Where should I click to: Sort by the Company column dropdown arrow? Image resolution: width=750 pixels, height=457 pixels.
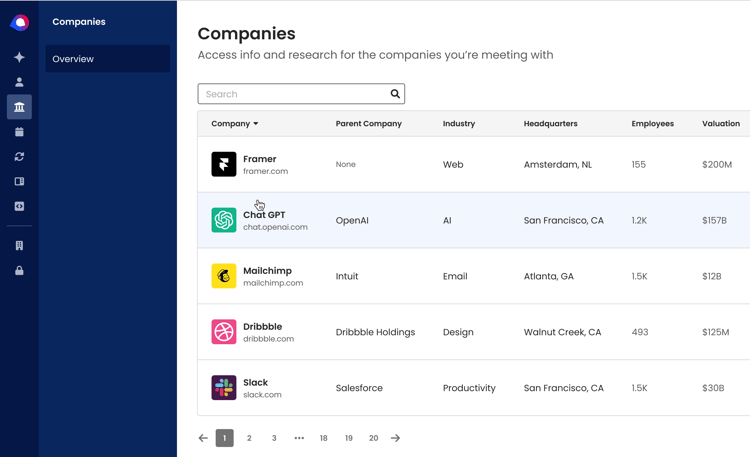pos(256,123)
